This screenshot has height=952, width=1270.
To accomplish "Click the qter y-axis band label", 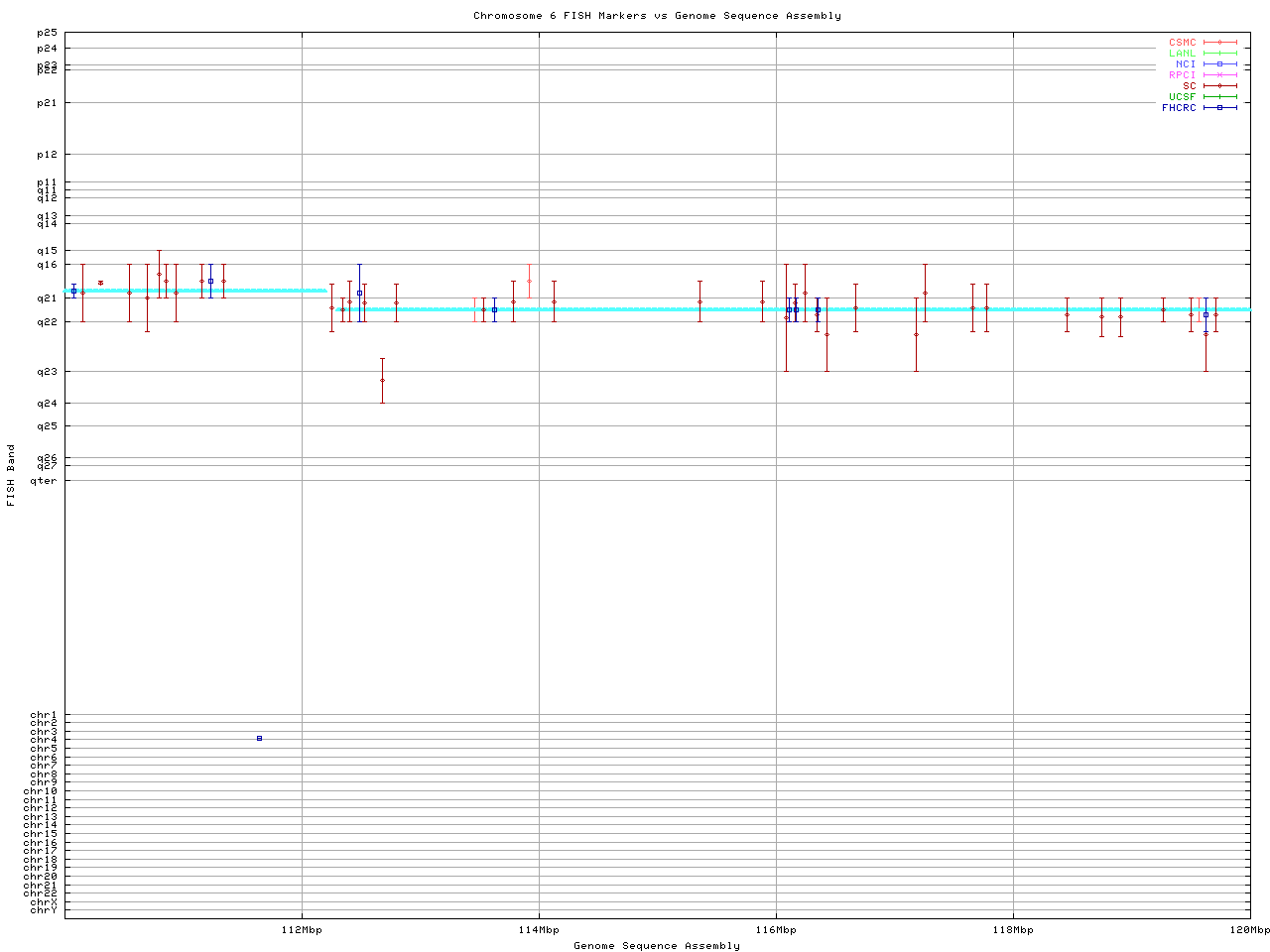I will [x=44, y=481].
